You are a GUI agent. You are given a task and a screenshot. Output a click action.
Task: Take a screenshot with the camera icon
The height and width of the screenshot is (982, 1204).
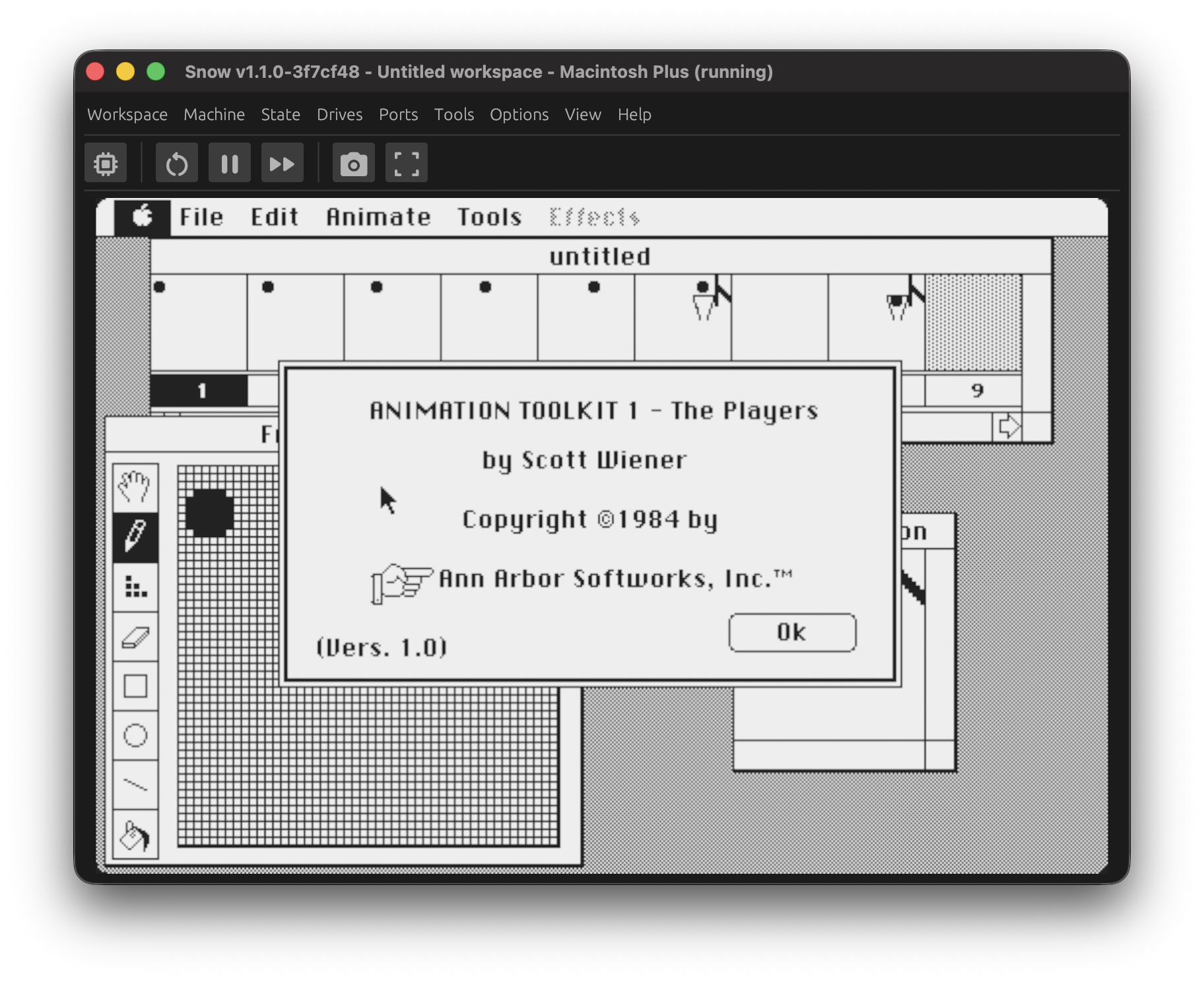coord(353,162)
